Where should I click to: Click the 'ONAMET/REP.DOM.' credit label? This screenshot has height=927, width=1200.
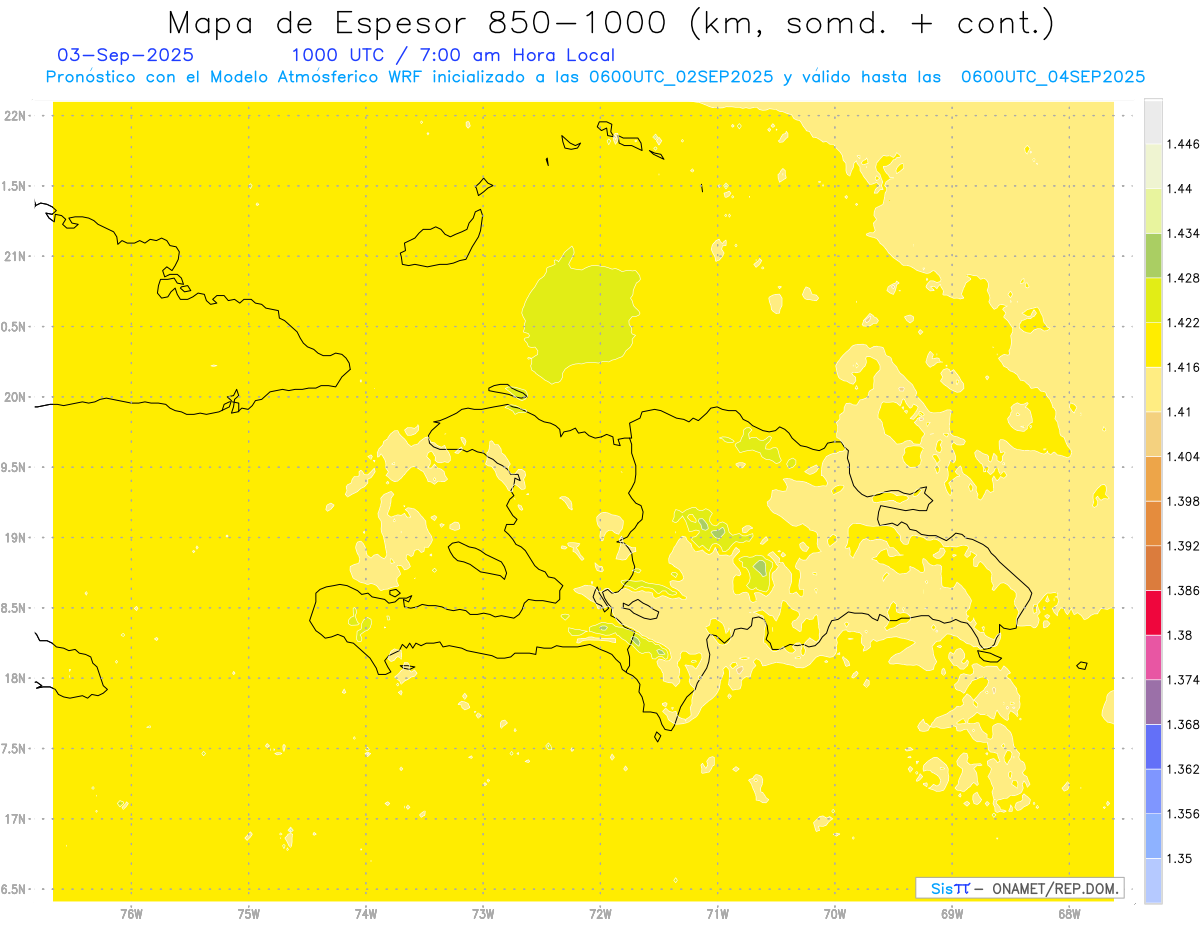pyautogui.click(x=1057, y=888)
